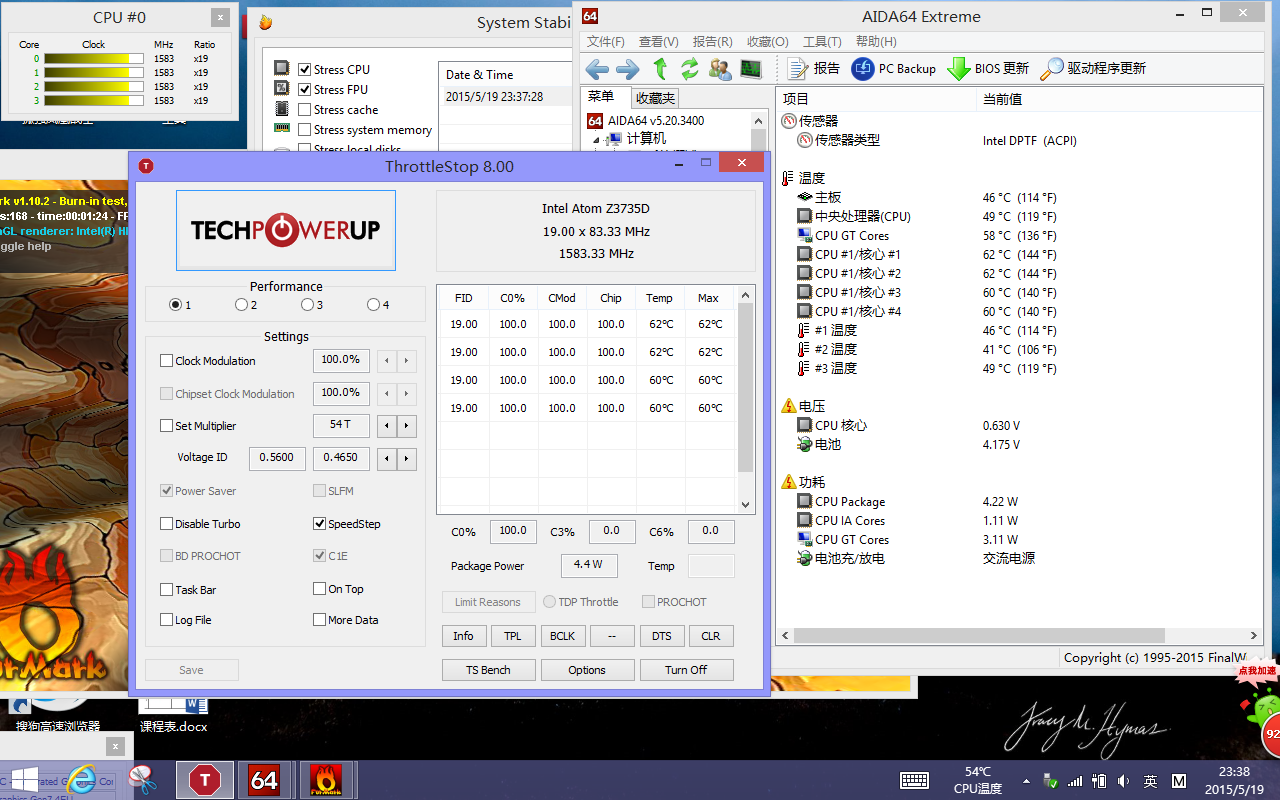
Task: Uncheck Stress FPU in System Stability window
Action: 305,90
